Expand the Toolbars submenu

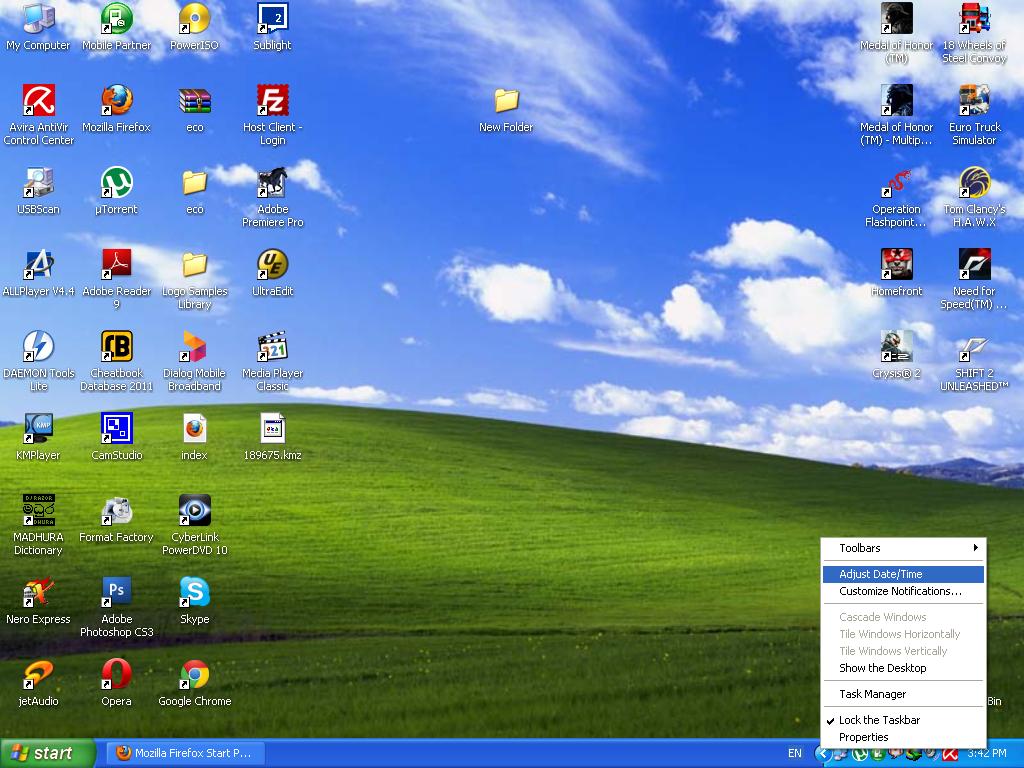coord(903,548)
